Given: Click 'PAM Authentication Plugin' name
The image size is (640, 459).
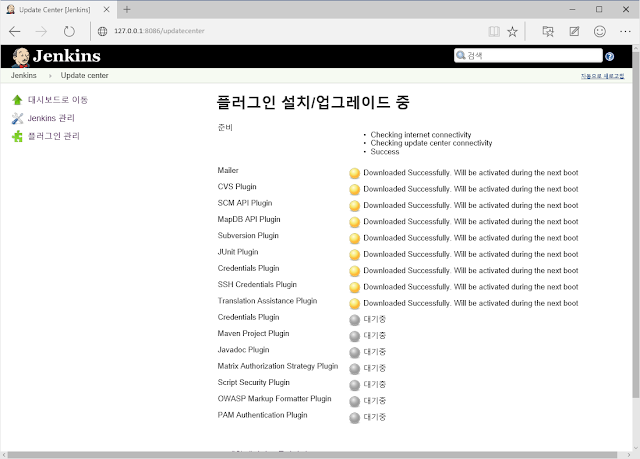Looking at the screenshot, I should click(x=262, y=415).
